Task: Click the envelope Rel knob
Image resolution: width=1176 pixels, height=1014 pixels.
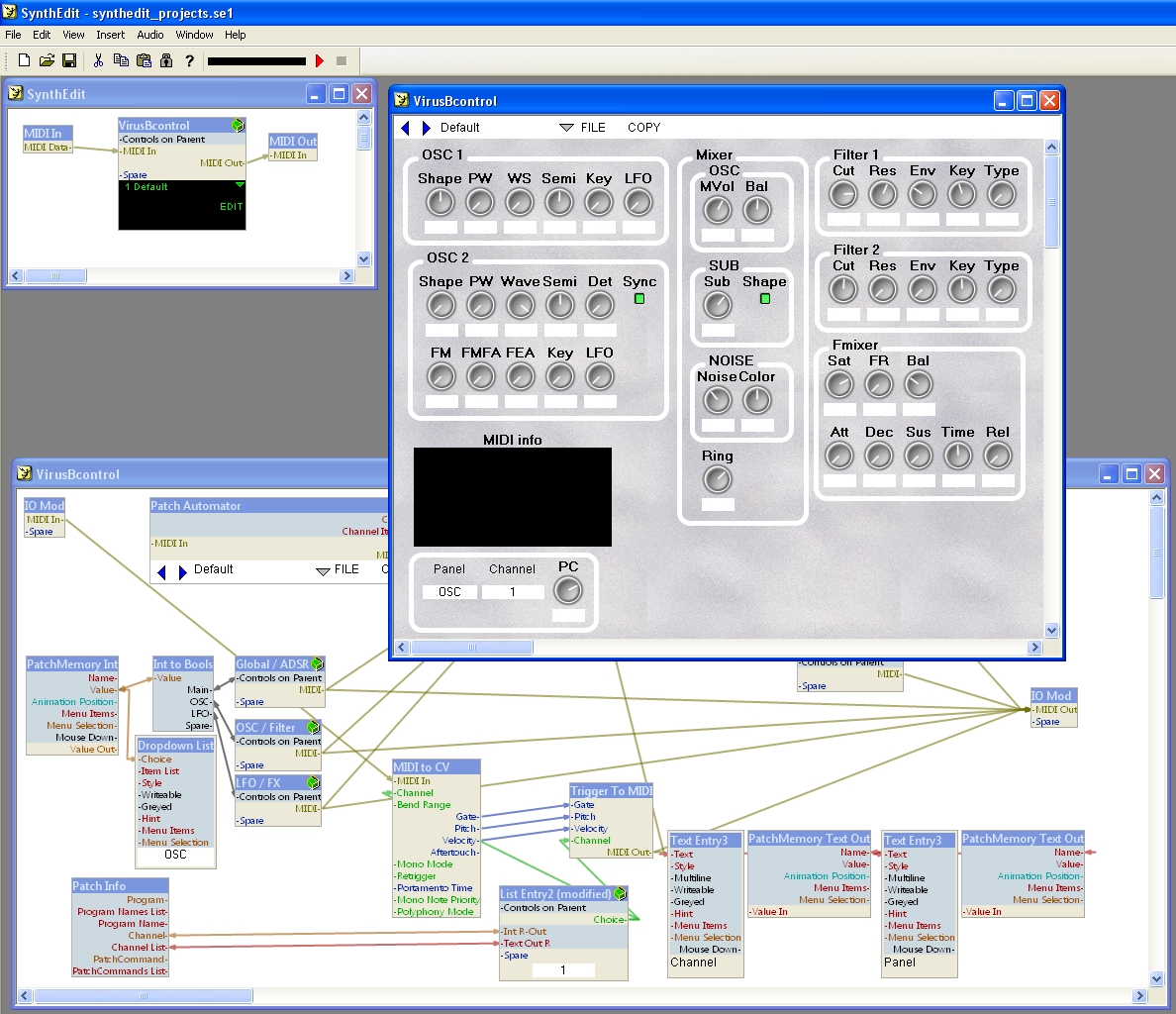Action: pyautogui.click(x=998, y=456)
